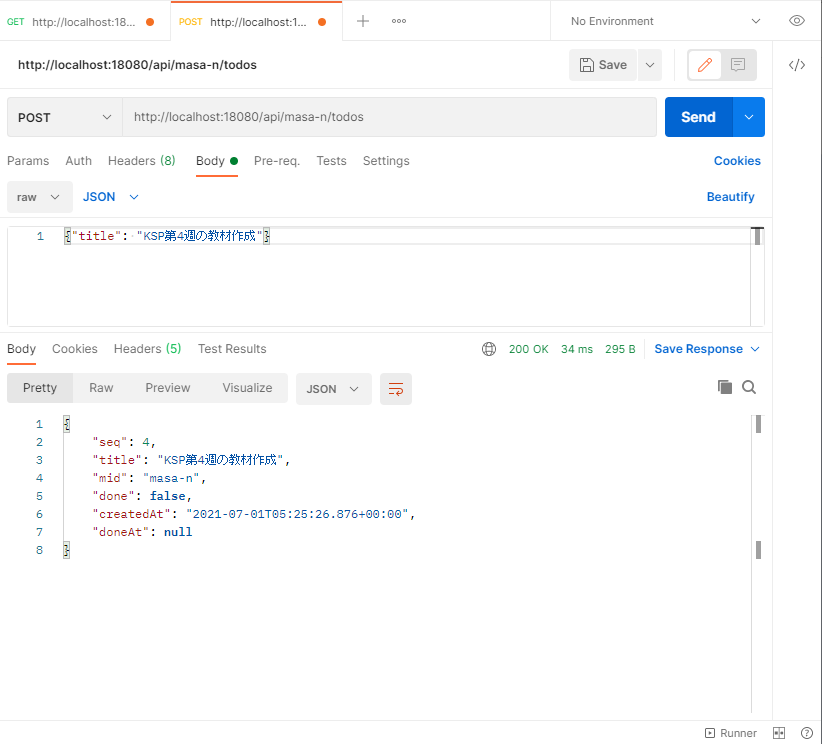Open the help icon in the status bar
822x744 pixels.
(806, 733)
